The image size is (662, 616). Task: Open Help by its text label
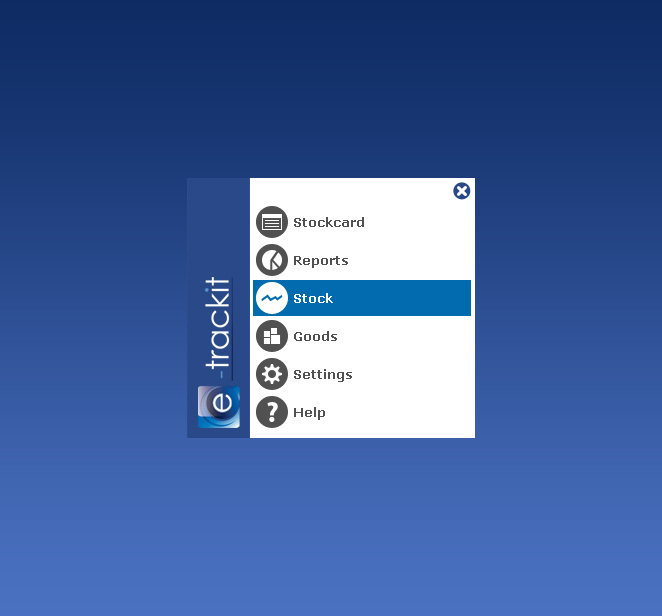click(x=309, y=412)
